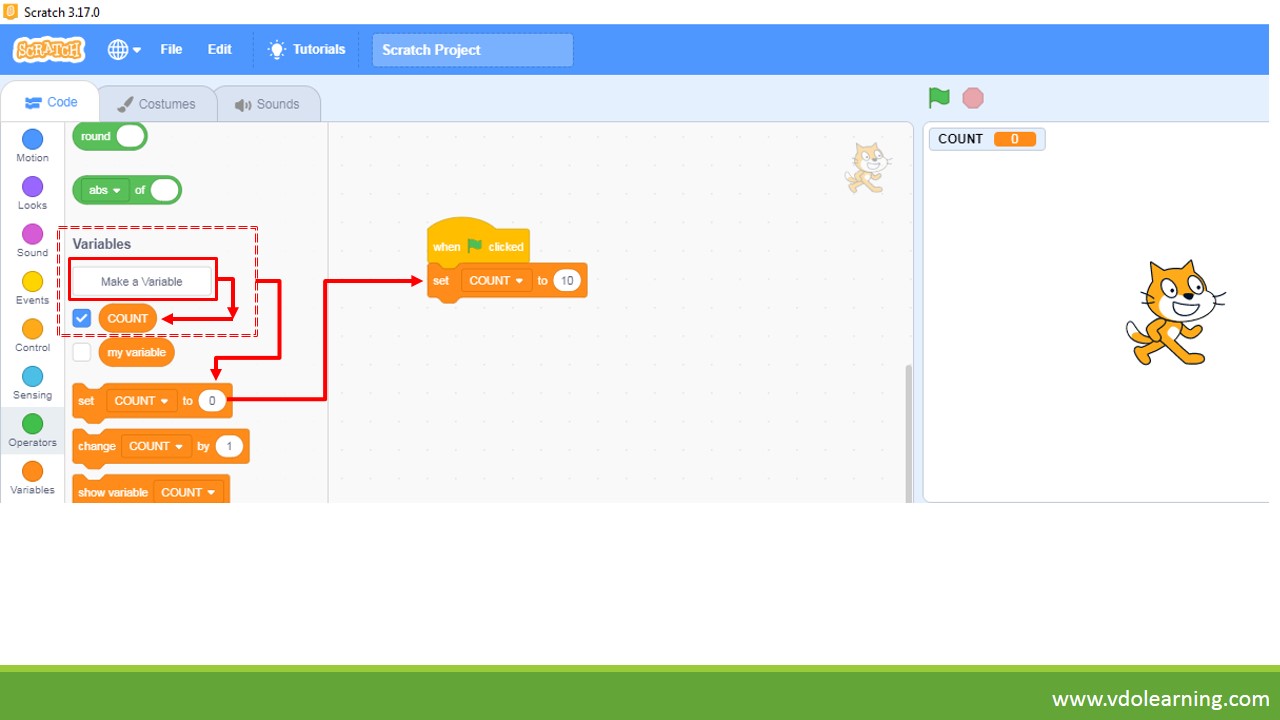Screen dimensions: 1280x720
Task: Open COUNT dropdown in workspace set block
Action: (x=496, y=281)
